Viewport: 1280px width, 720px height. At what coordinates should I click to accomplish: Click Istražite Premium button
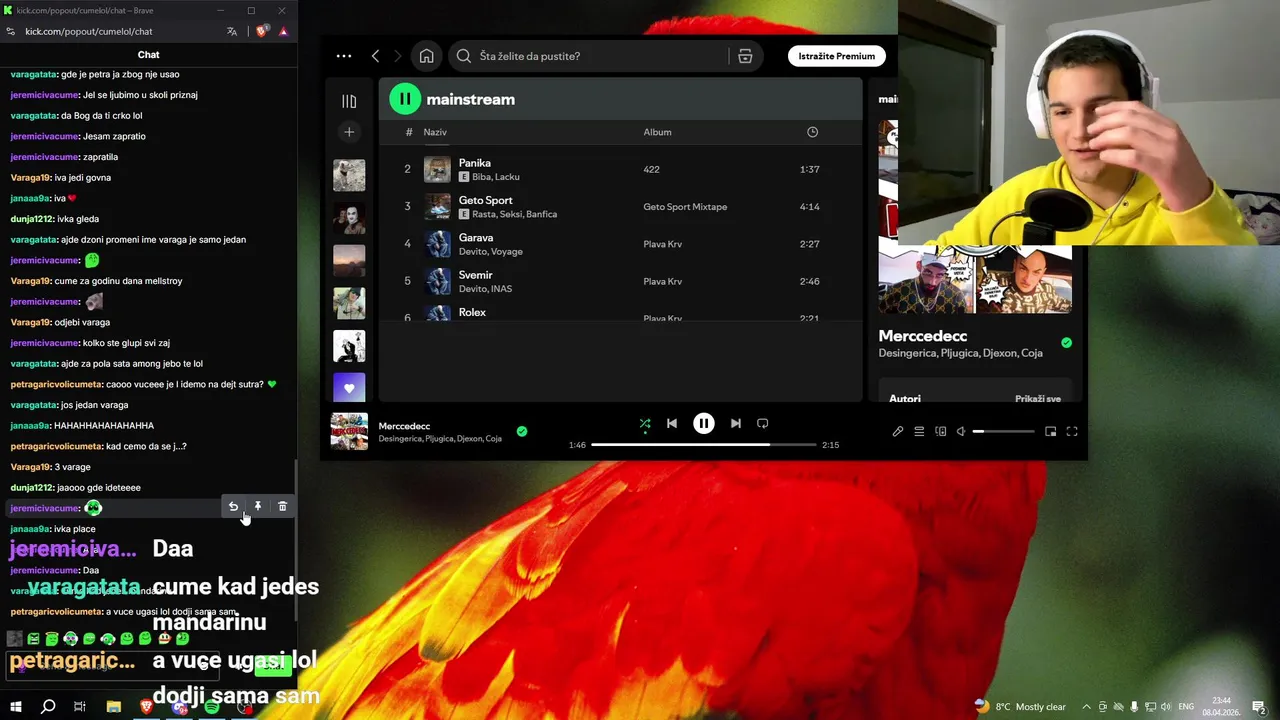(x=836, y=56)
